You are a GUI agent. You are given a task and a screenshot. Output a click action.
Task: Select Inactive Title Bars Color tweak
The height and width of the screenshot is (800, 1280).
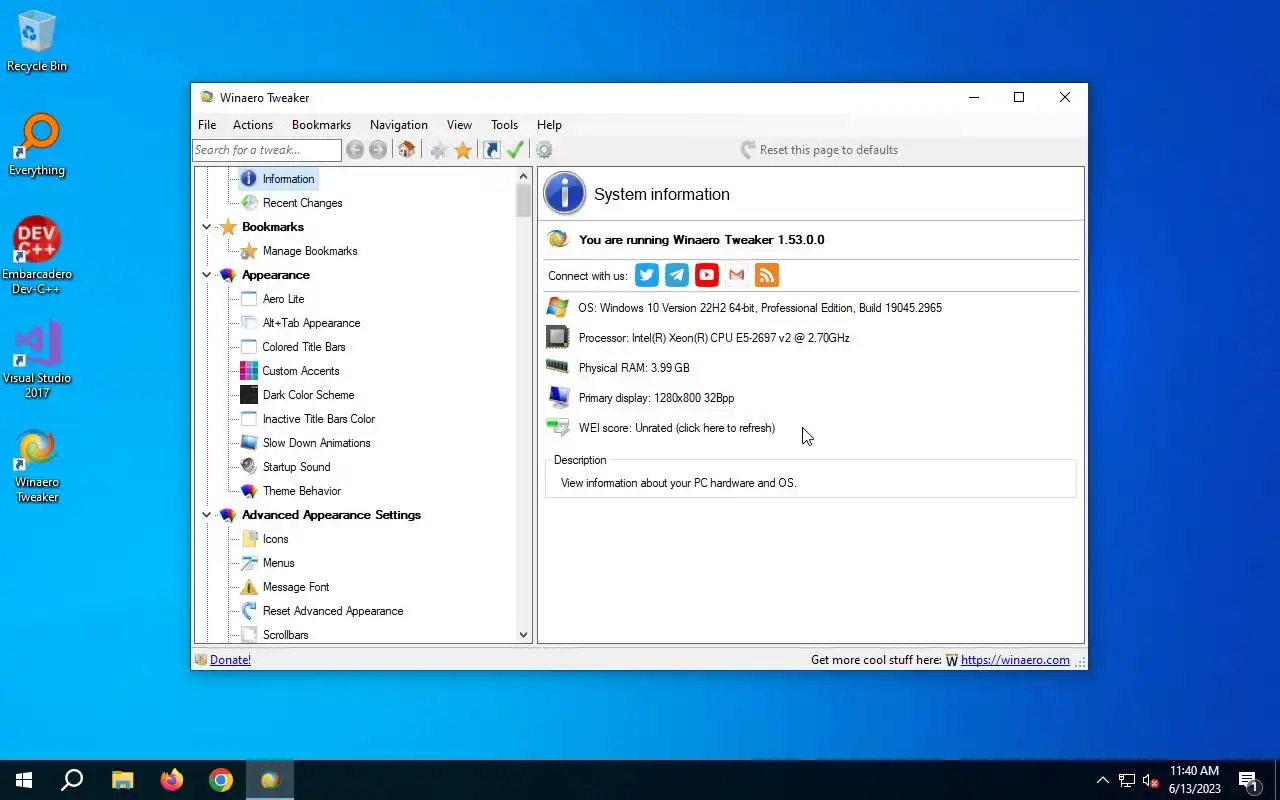pyautogui.click(x=318, y=419)
